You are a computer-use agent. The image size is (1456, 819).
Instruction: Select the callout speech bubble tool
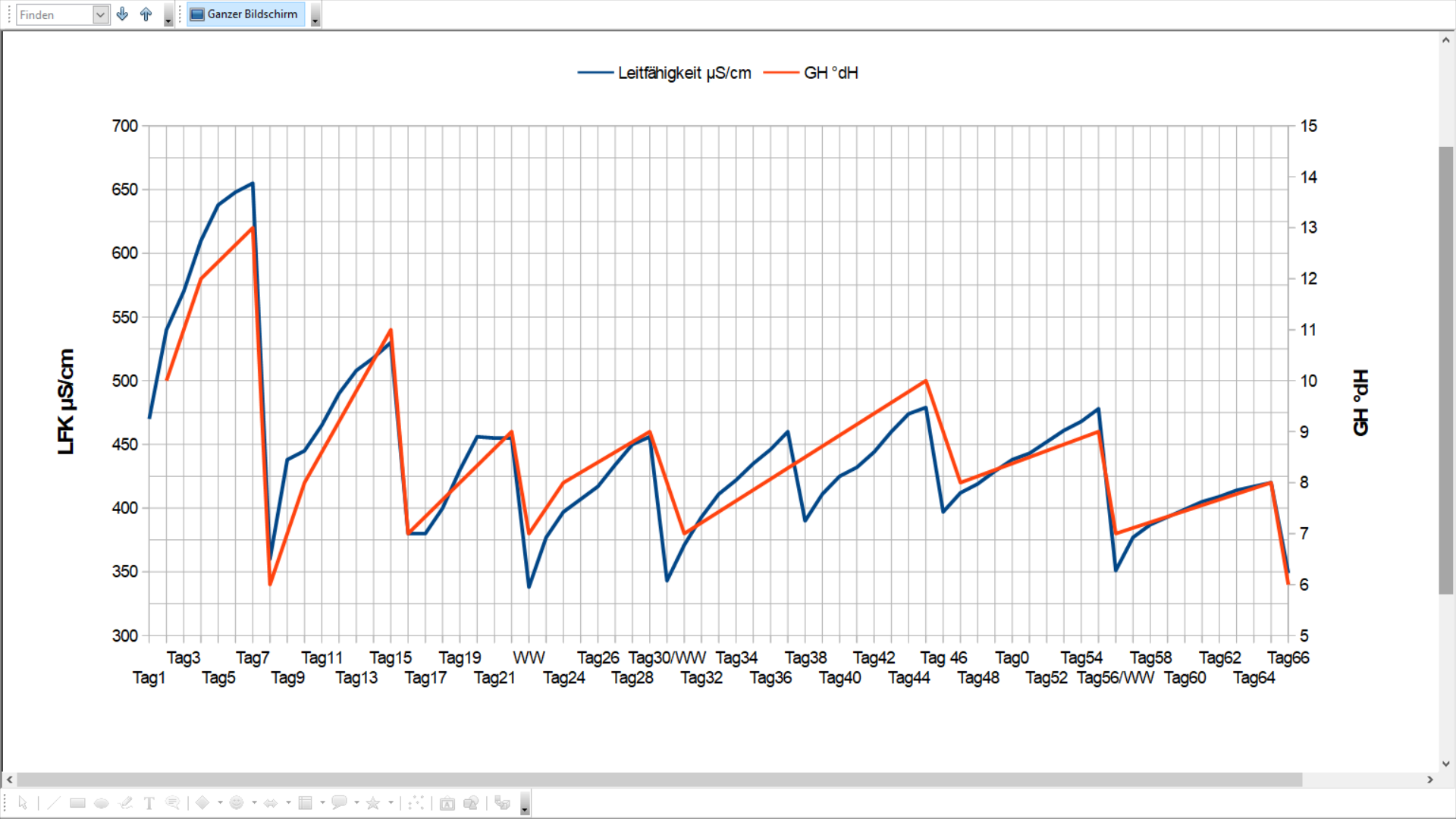click(x=173, y=803)
